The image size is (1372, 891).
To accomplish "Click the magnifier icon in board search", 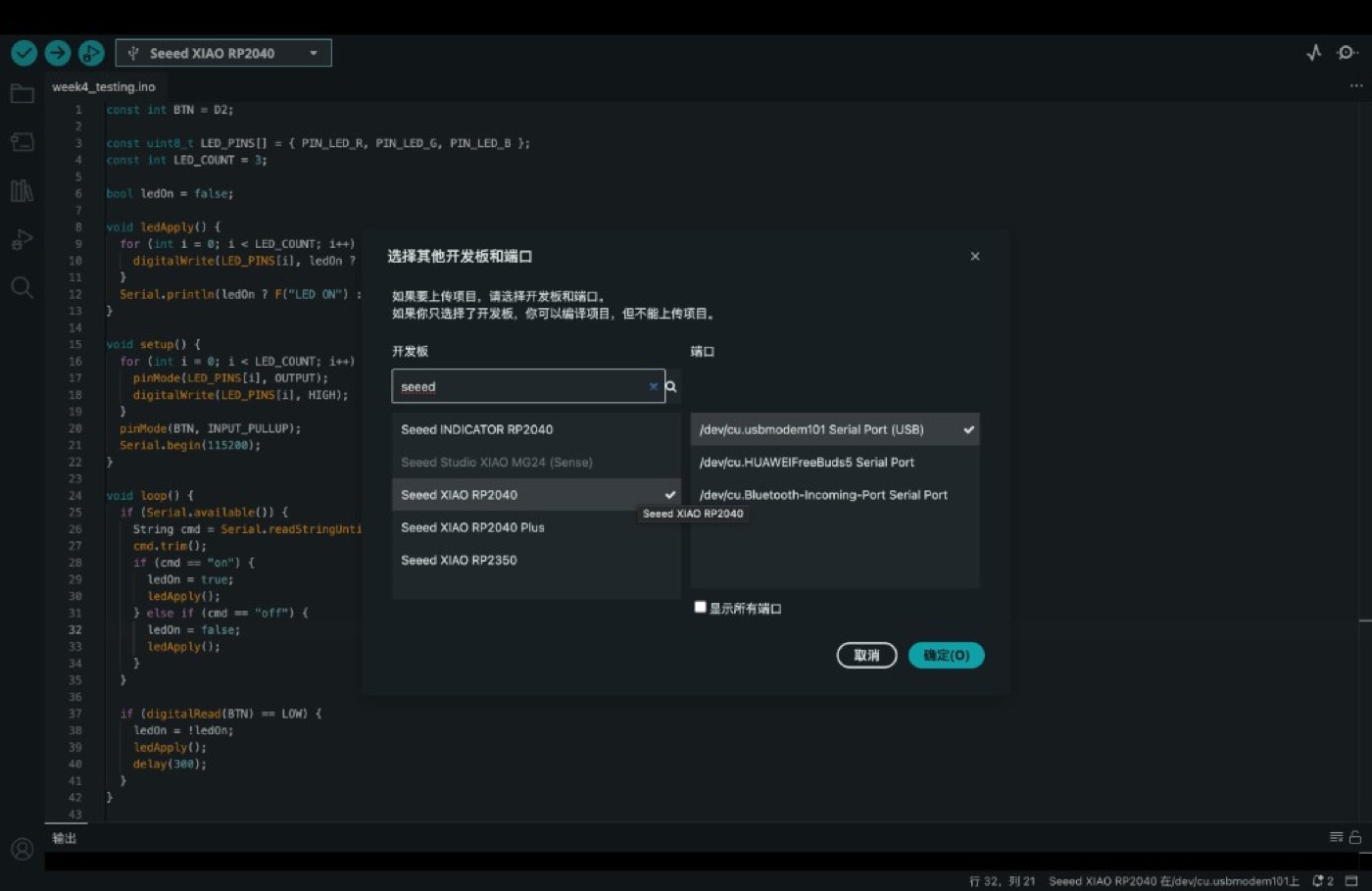I will tap(671, 386).
